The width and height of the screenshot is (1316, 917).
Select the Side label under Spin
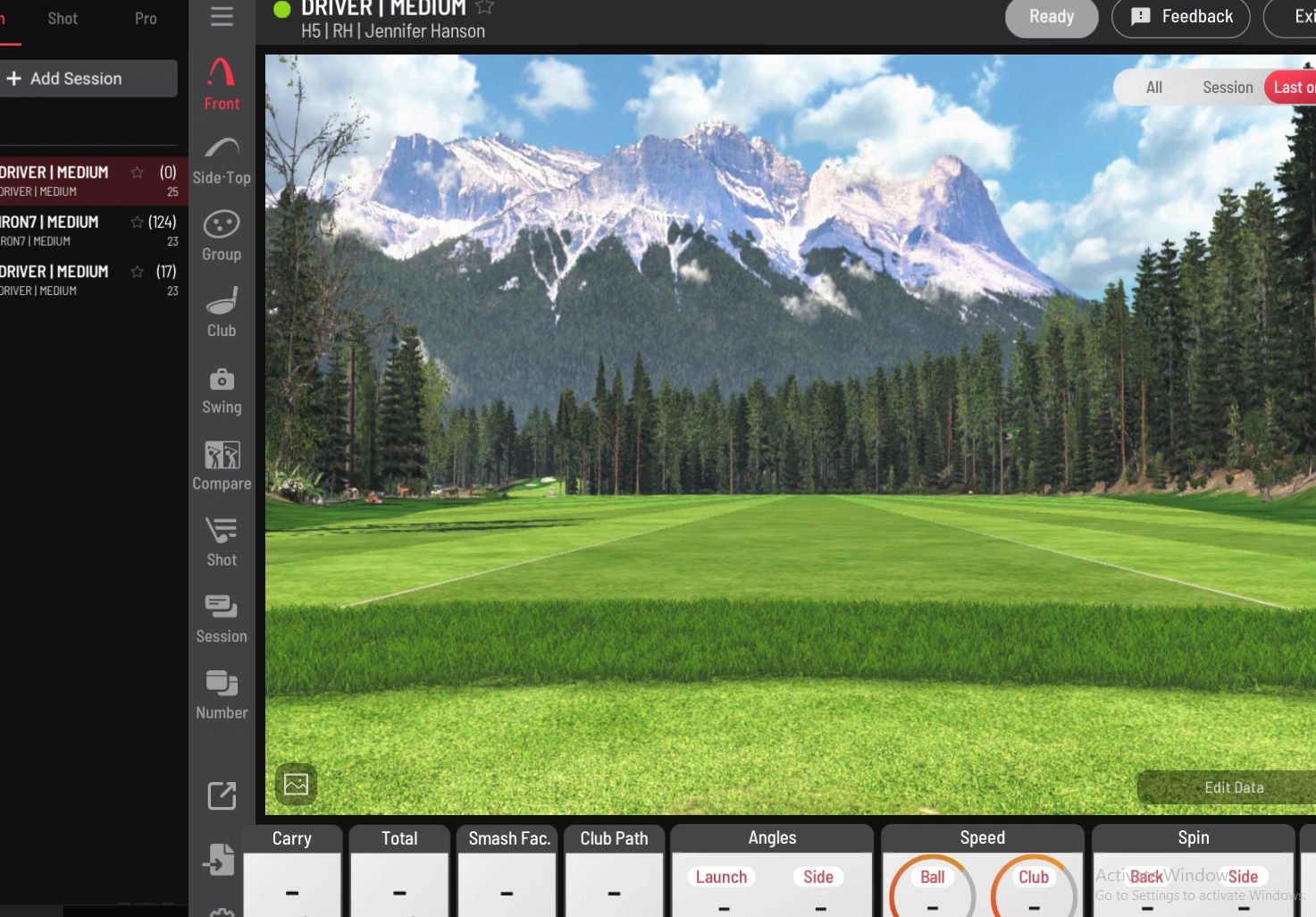pyautogui.click(x=1243, y=878)
